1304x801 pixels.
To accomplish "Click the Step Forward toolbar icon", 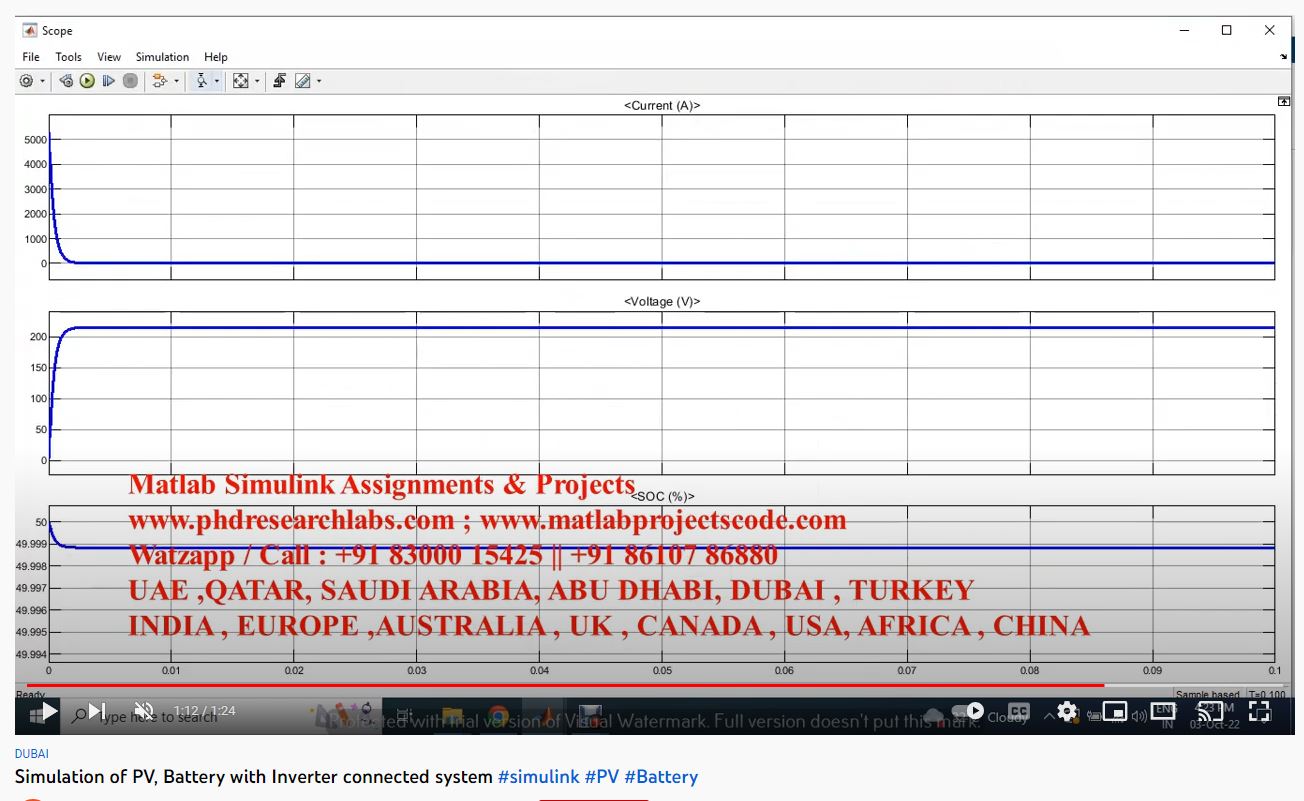I will [x=109, y=81].
